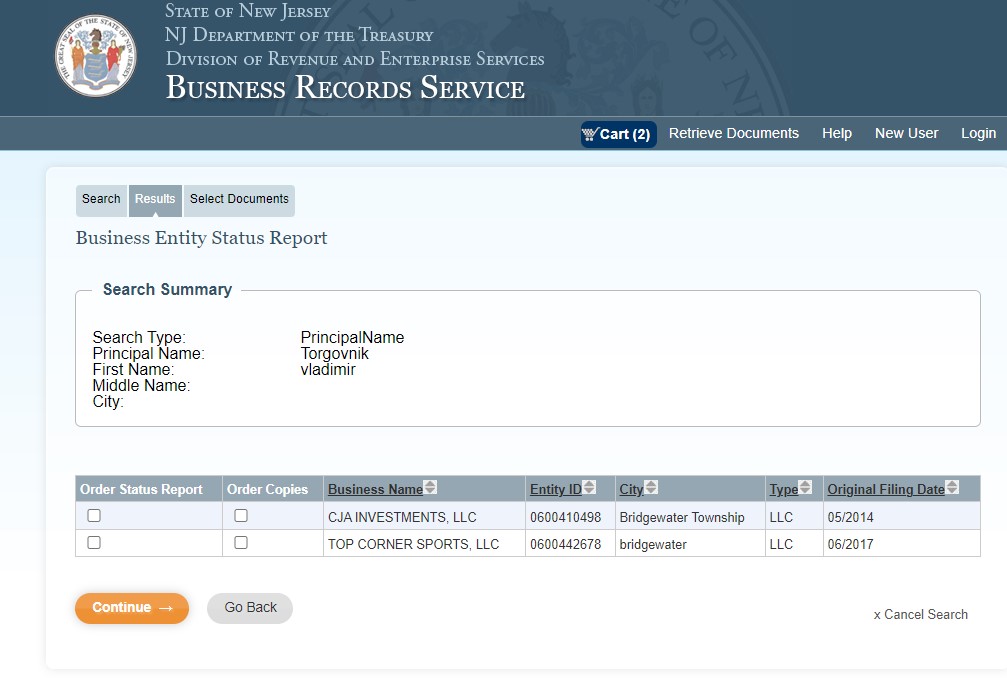Screen dimensions: 1007x678
Task: Click the sort arrows beside Type column
Action: (x=805, y=488)
